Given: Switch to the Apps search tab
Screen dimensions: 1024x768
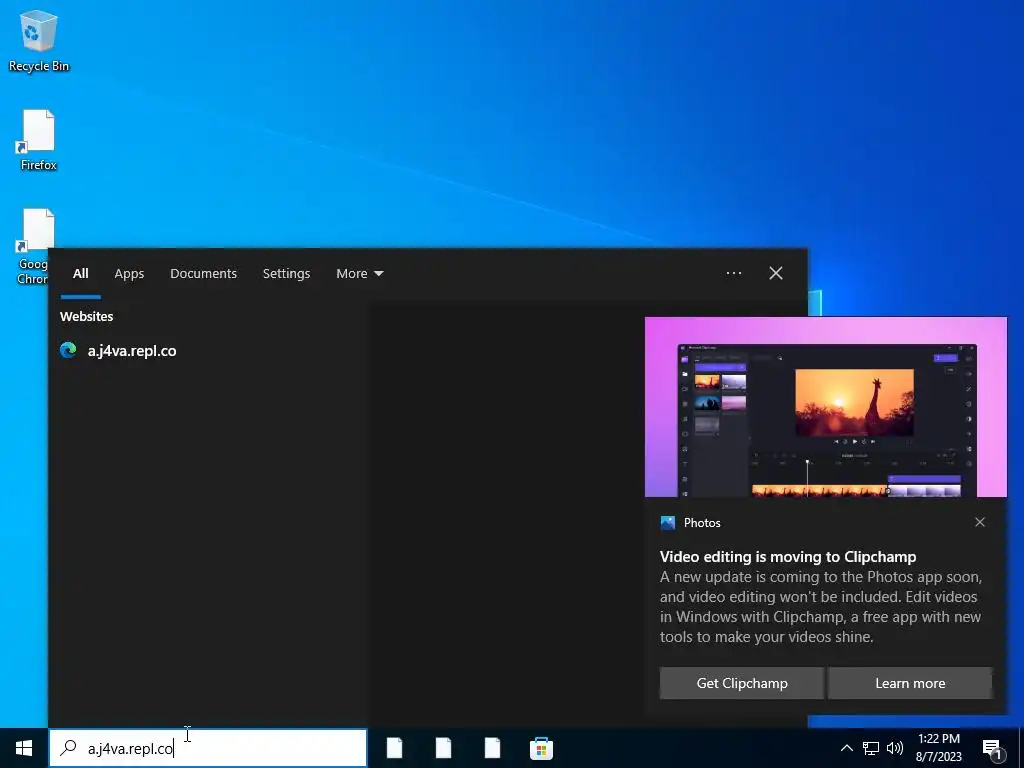Looking at the screenshot, I should 129,274.
